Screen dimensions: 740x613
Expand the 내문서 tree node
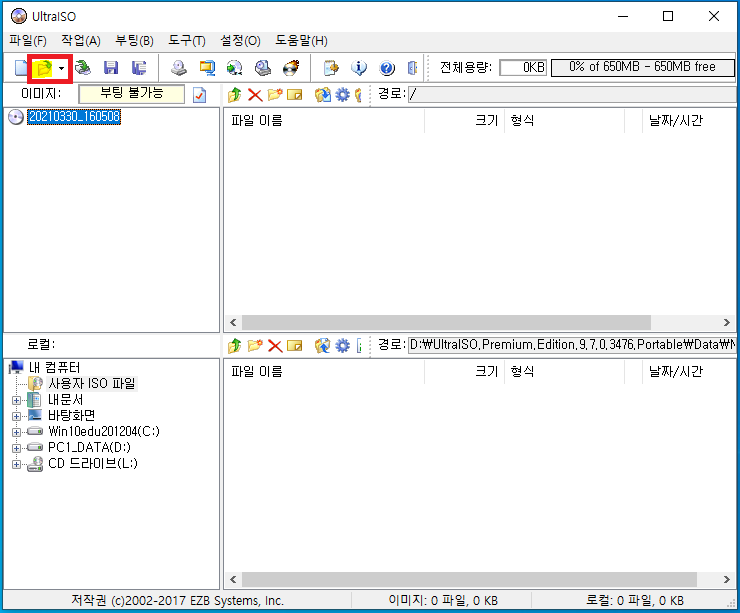click(16, 401)
